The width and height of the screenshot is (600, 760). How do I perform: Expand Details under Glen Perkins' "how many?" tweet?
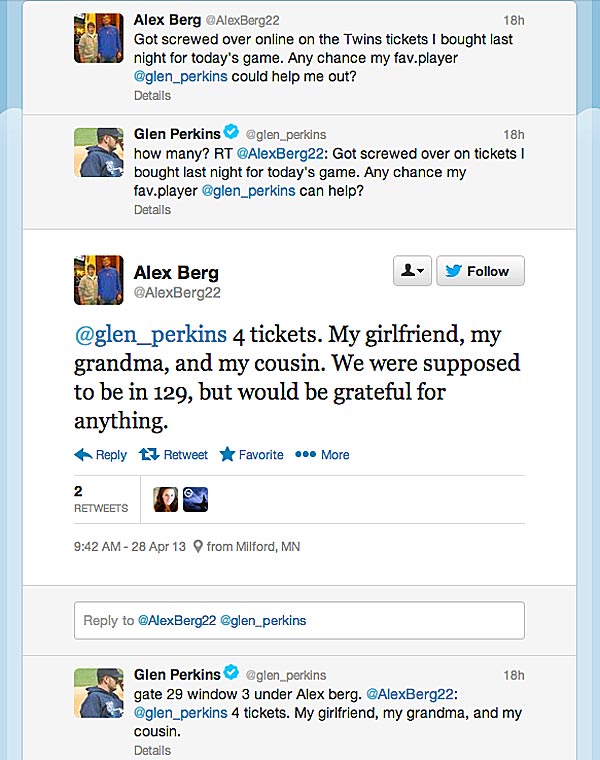click(x=152, y=210)
